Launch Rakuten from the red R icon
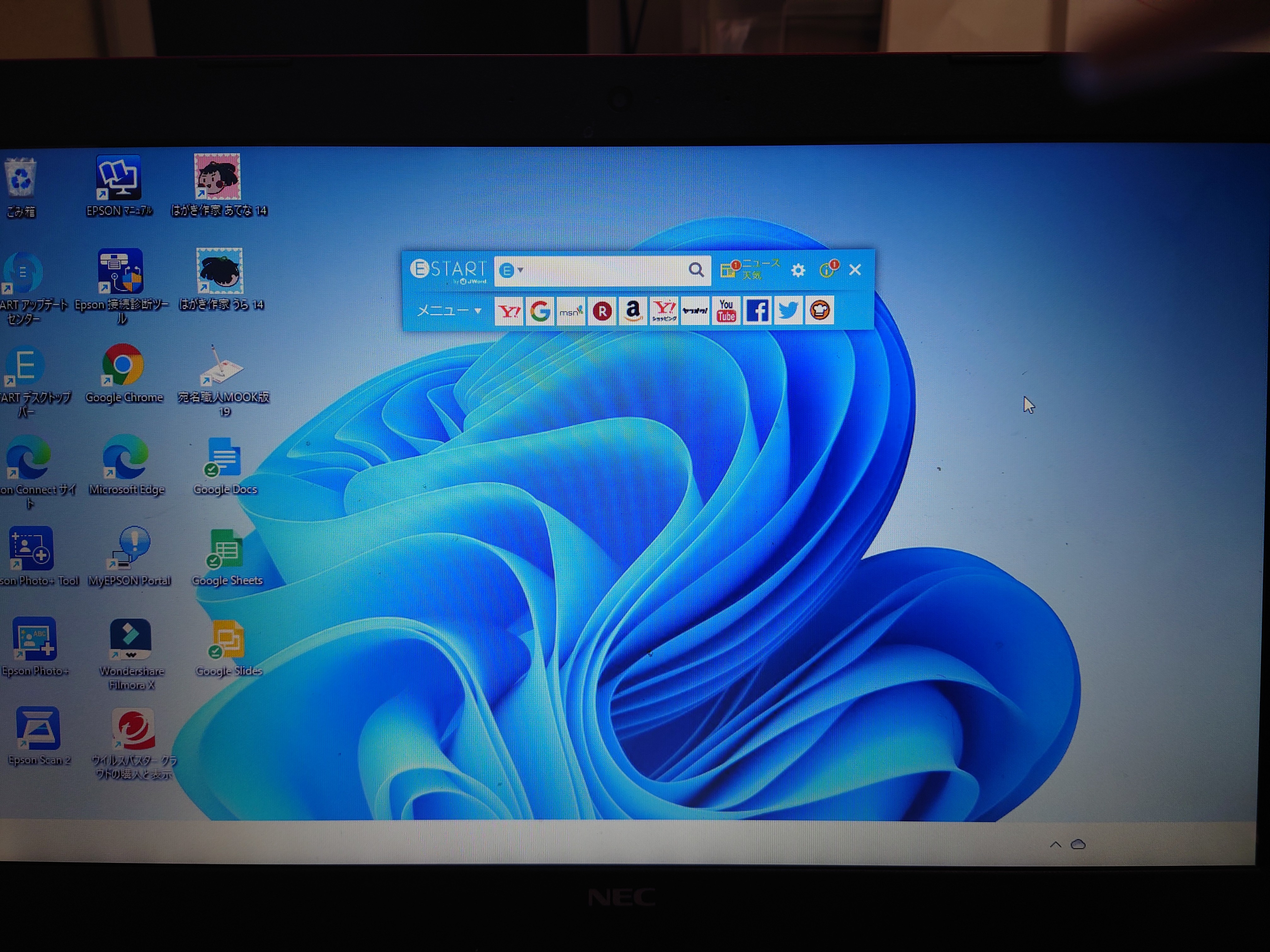The height and width of the screenshot is (952, 1270). (602, 312)
